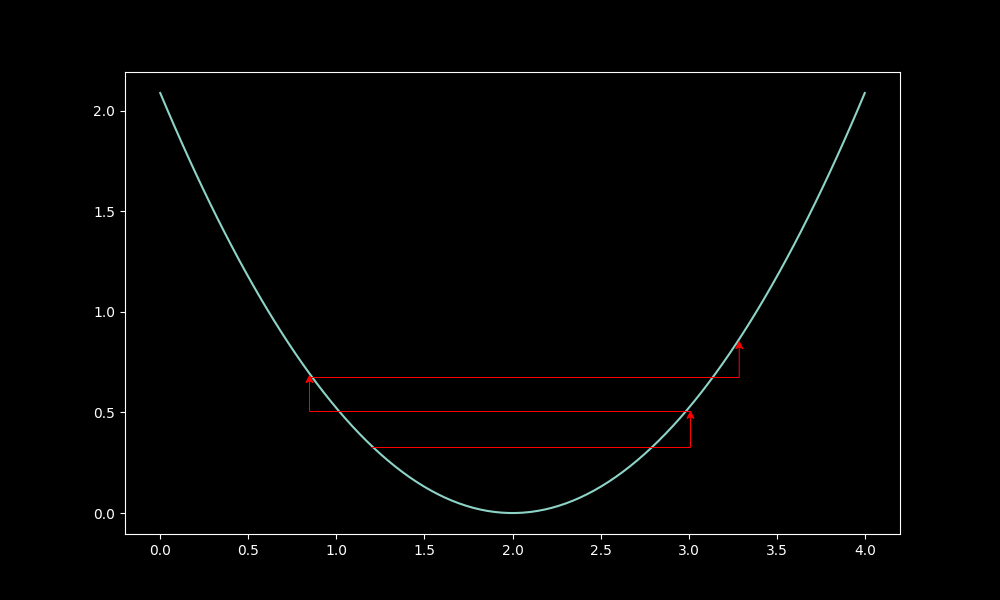Click the red arrowhead on the curve's left side
The width and height of the screenshot is (1000, 600).
pos(310,379)
